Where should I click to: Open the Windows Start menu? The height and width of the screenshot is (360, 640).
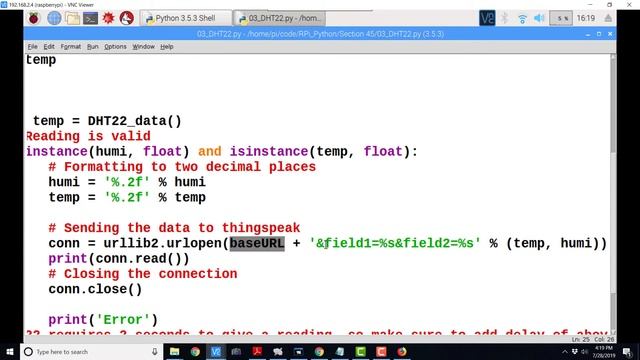click(10, 351)
